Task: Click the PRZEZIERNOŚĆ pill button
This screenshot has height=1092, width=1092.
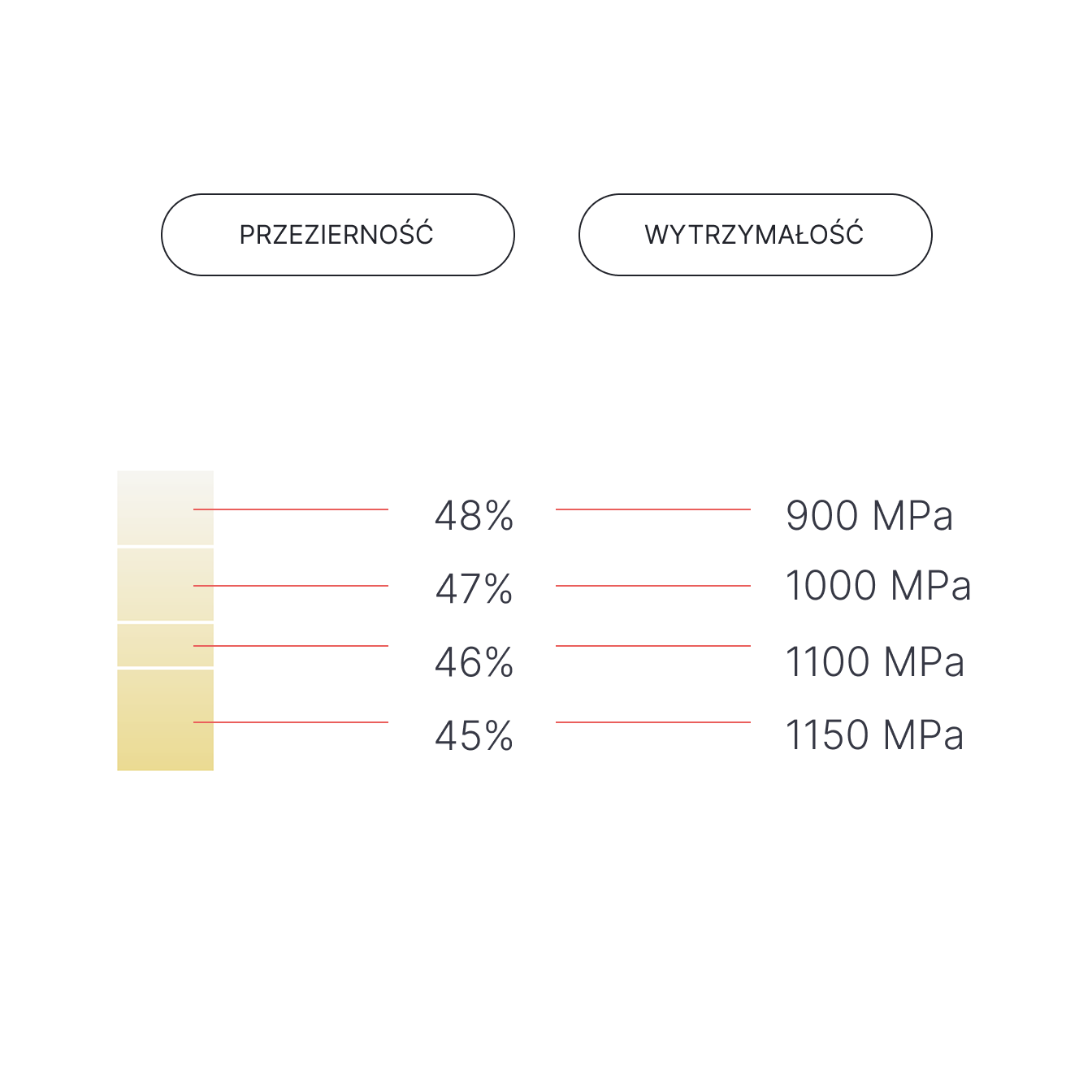Action: click(x=337, y=235)
